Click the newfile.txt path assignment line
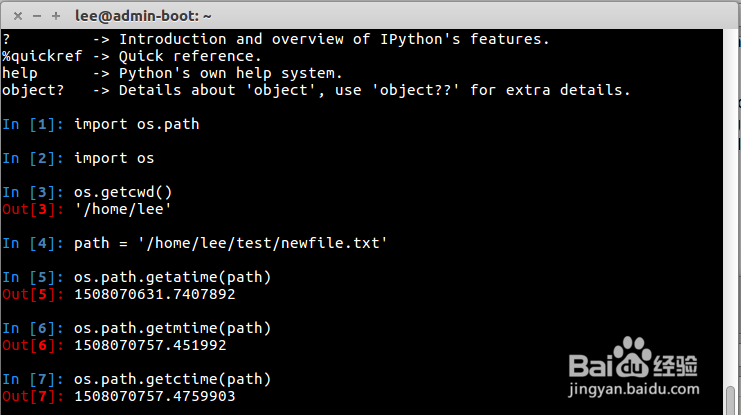The width and height of the screenshot is (741, 415). tap(230, 243)
